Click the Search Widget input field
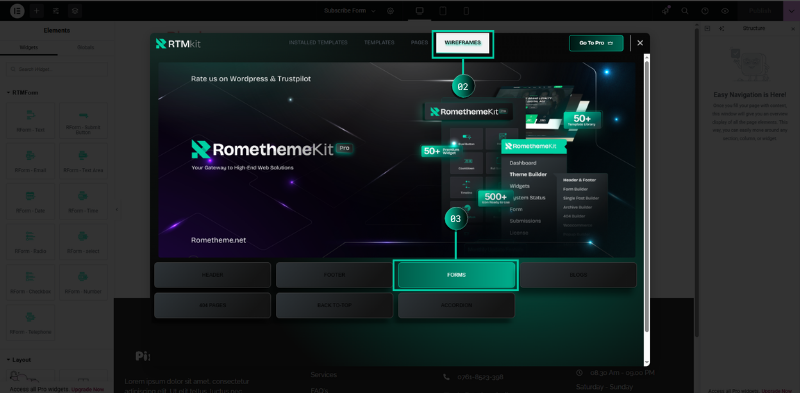 pyautogui.click(x=57, y=69)
